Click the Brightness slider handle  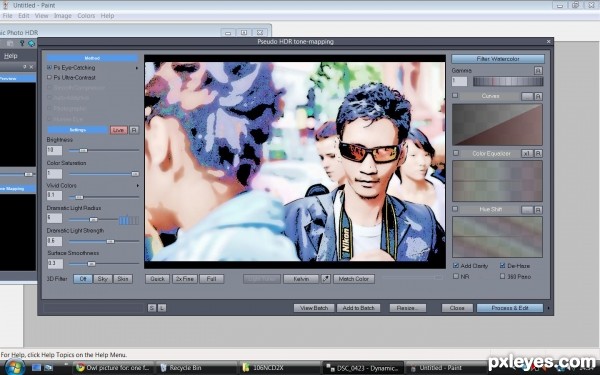(83, 150)
